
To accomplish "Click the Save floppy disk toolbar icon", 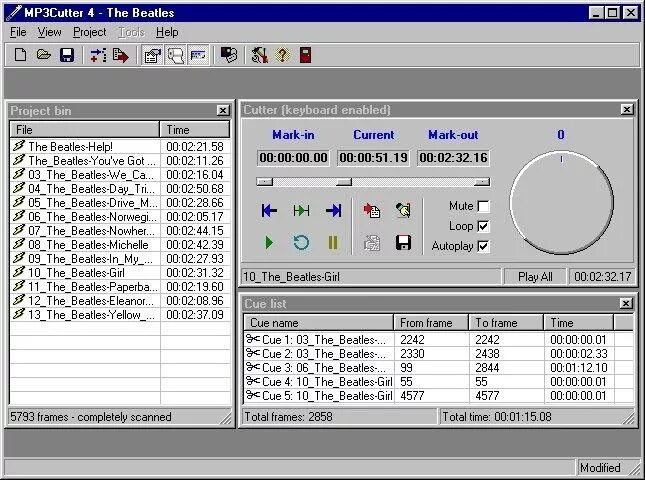I will (x=67, y=55).
